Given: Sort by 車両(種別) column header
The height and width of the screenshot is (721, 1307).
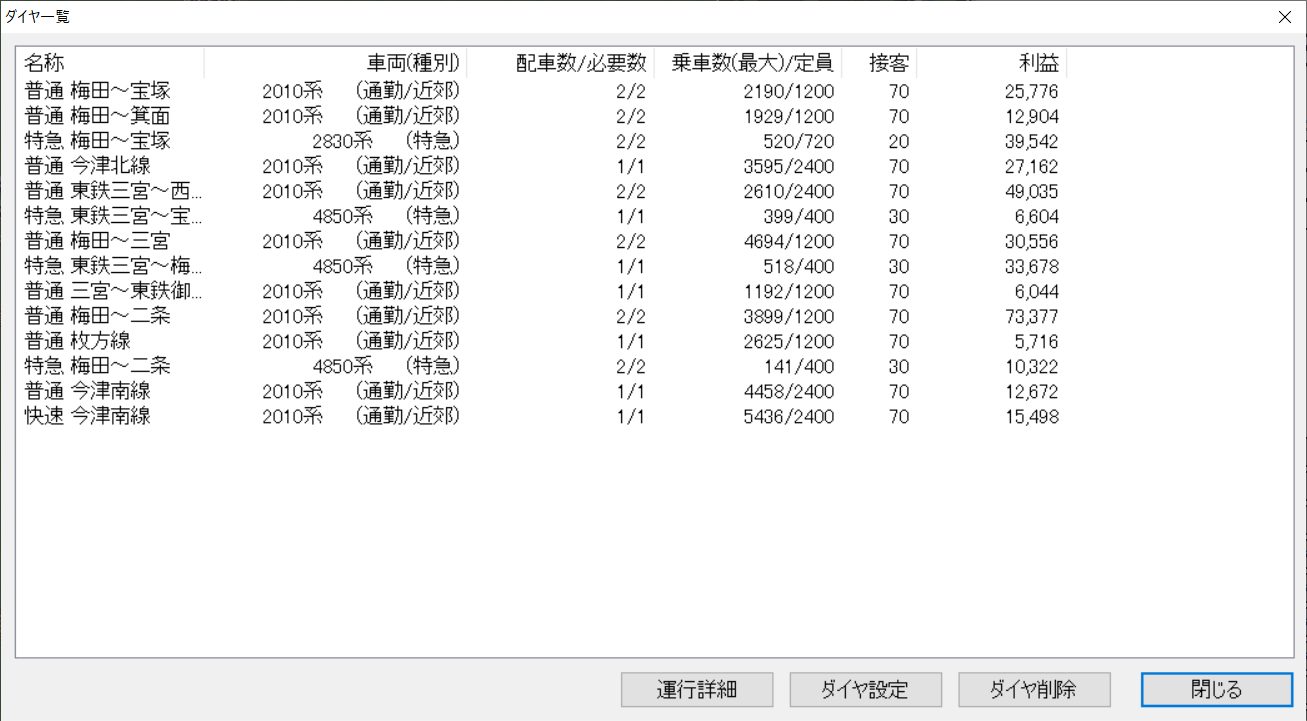Looking at the screenshot, I should point(336,63).
